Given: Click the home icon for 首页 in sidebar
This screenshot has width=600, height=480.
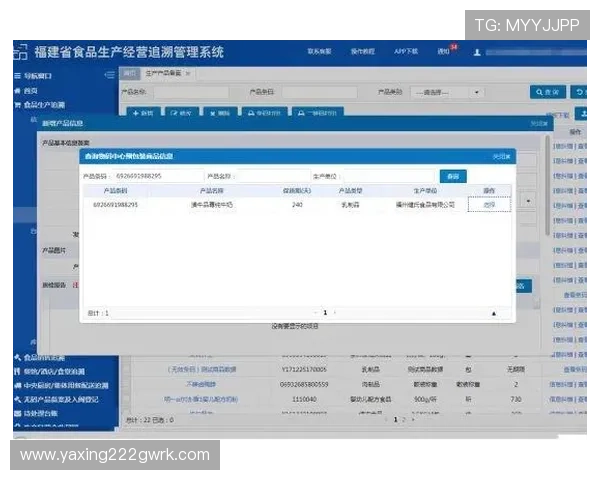Looking at the screenshot, I should [17, 91].
